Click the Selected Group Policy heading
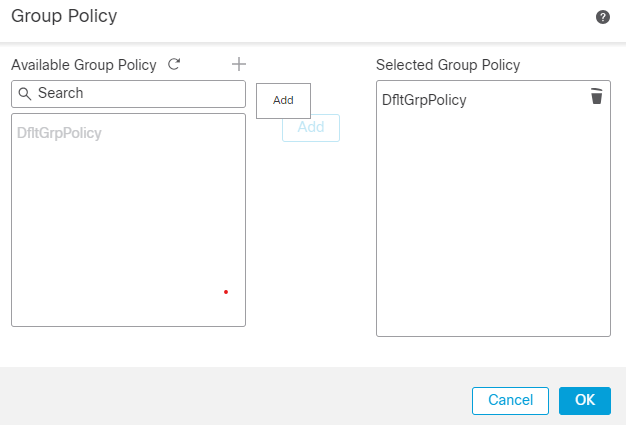 [x=448, y=65]
